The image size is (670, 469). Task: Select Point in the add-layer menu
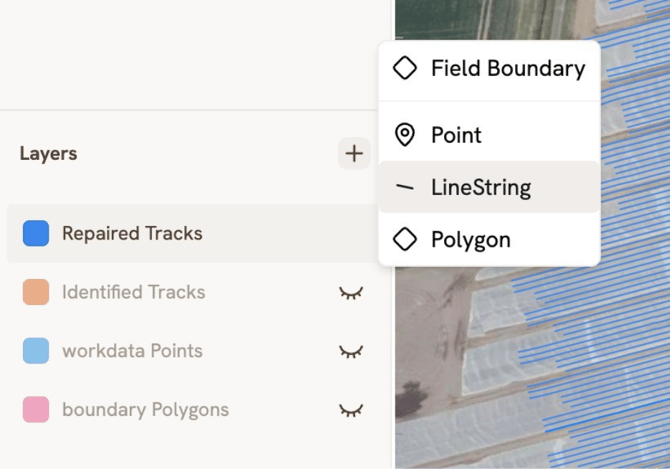(x=456, y=135)
